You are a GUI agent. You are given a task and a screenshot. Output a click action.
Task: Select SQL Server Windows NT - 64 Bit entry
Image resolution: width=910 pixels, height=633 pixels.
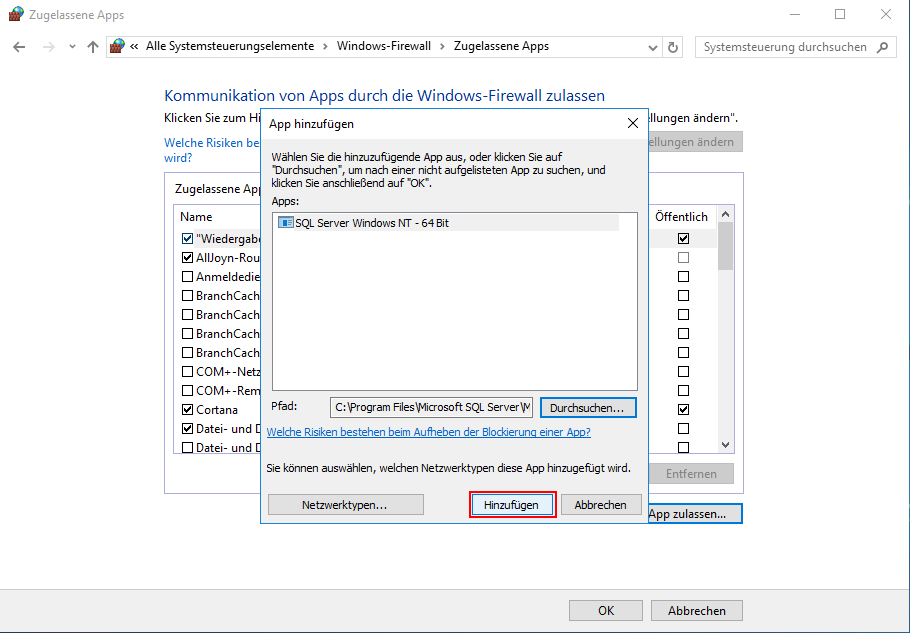445,223
